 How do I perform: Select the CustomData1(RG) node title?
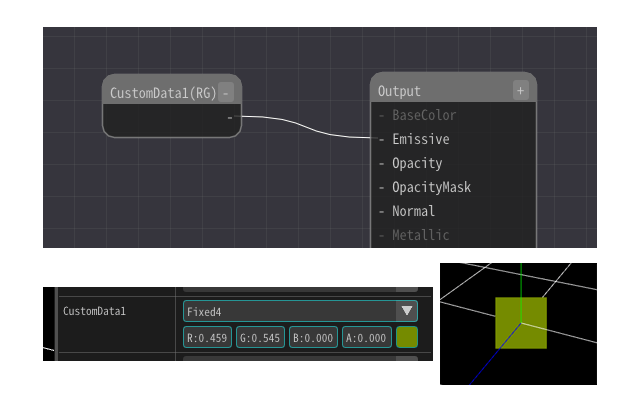[163, 93]
